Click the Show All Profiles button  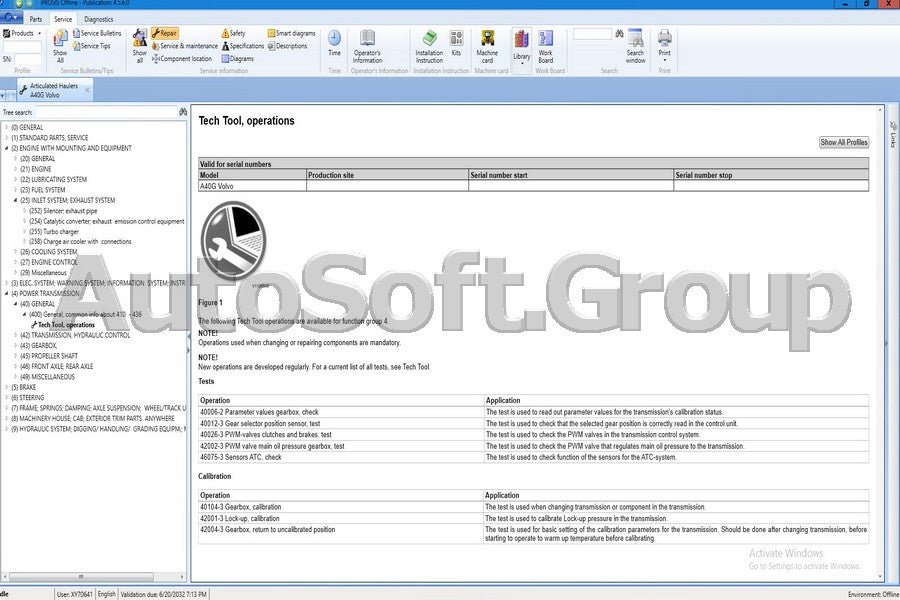coord(843,142)
